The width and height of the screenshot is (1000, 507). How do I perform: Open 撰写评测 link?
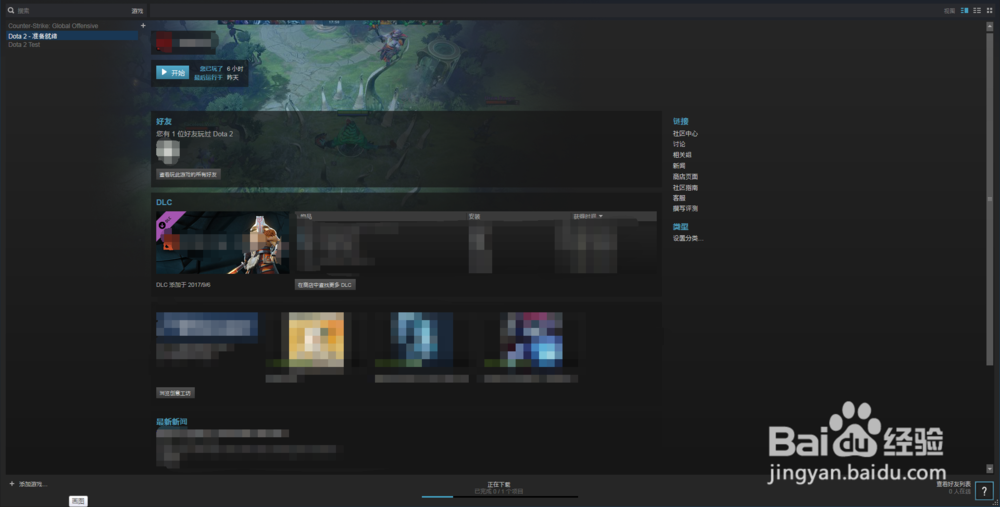685,209
